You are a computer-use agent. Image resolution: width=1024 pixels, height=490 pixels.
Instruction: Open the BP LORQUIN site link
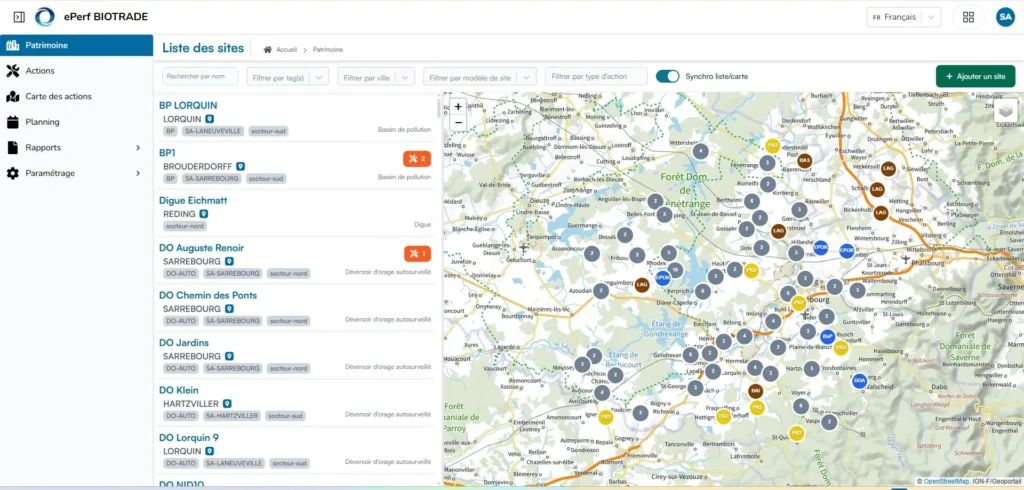[188, 105]
